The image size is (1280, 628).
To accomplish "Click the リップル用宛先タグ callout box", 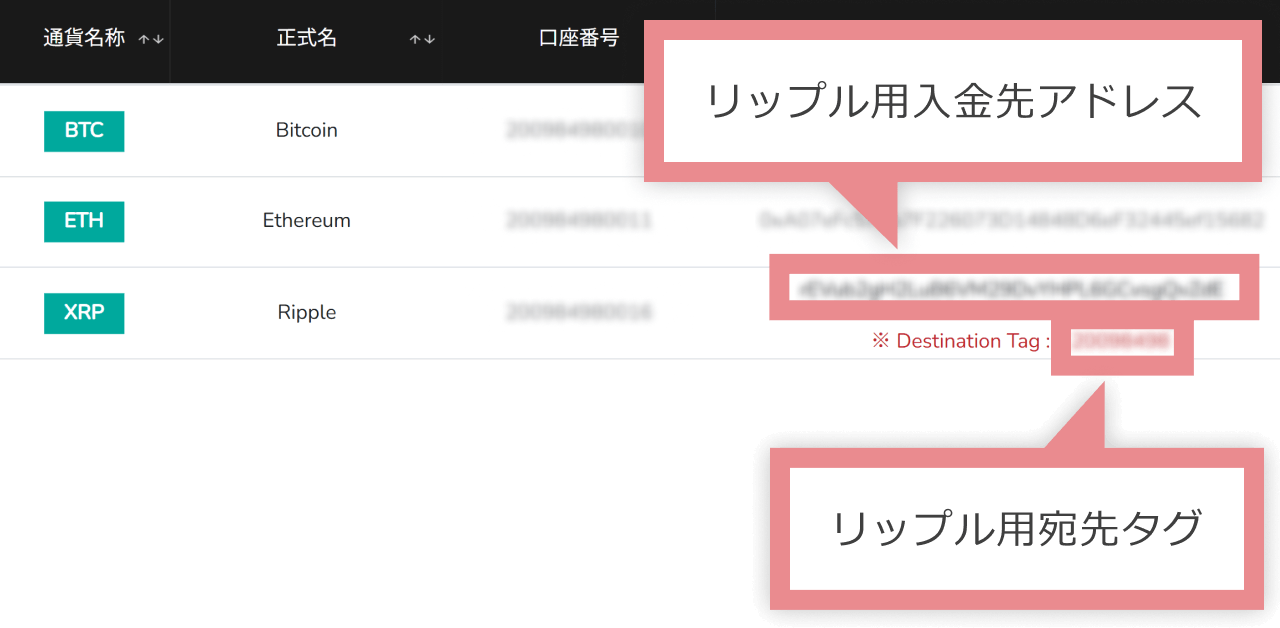I will tap(1016, 529).
